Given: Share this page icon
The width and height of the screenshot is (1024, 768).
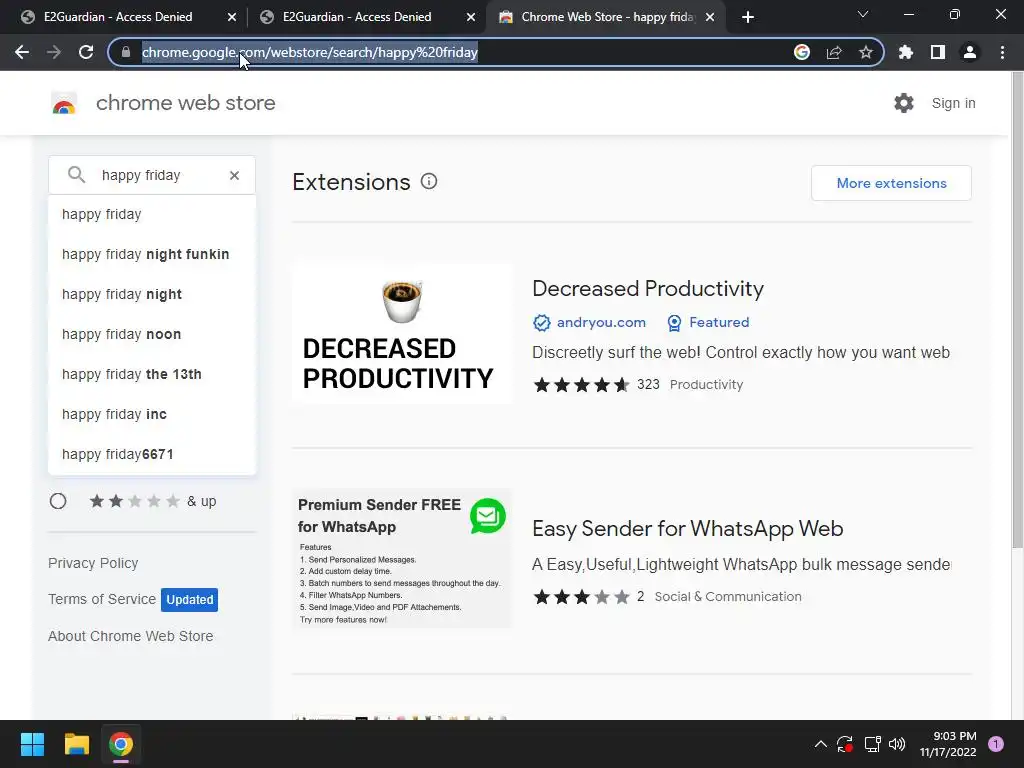Looking at the screenshot, I should [834, 52].
